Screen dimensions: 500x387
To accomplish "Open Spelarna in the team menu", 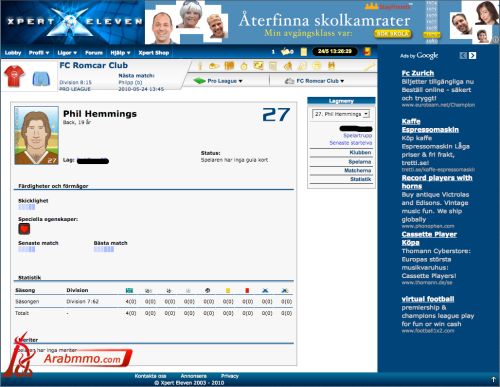I will pyautogui.click(x=360, y=162).
